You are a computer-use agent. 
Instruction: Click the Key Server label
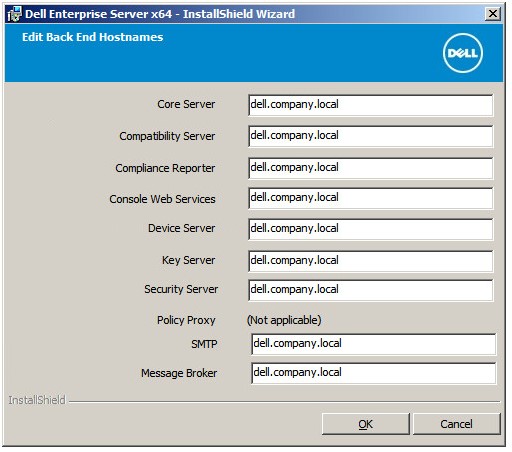188,260
